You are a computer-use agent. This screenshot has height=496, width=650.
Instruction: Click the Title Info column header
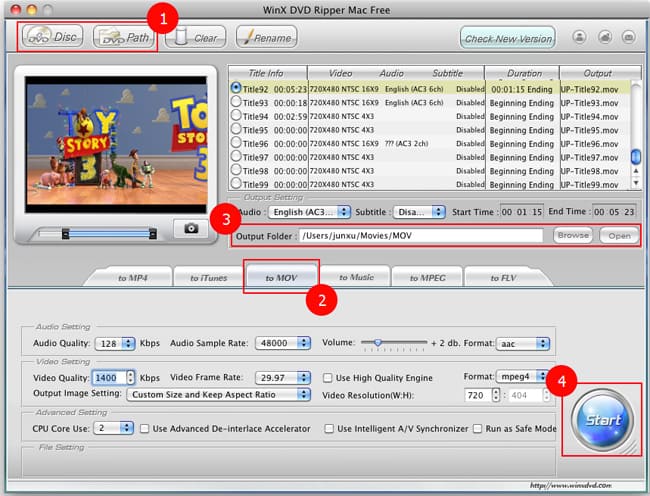tap(267, 73)
